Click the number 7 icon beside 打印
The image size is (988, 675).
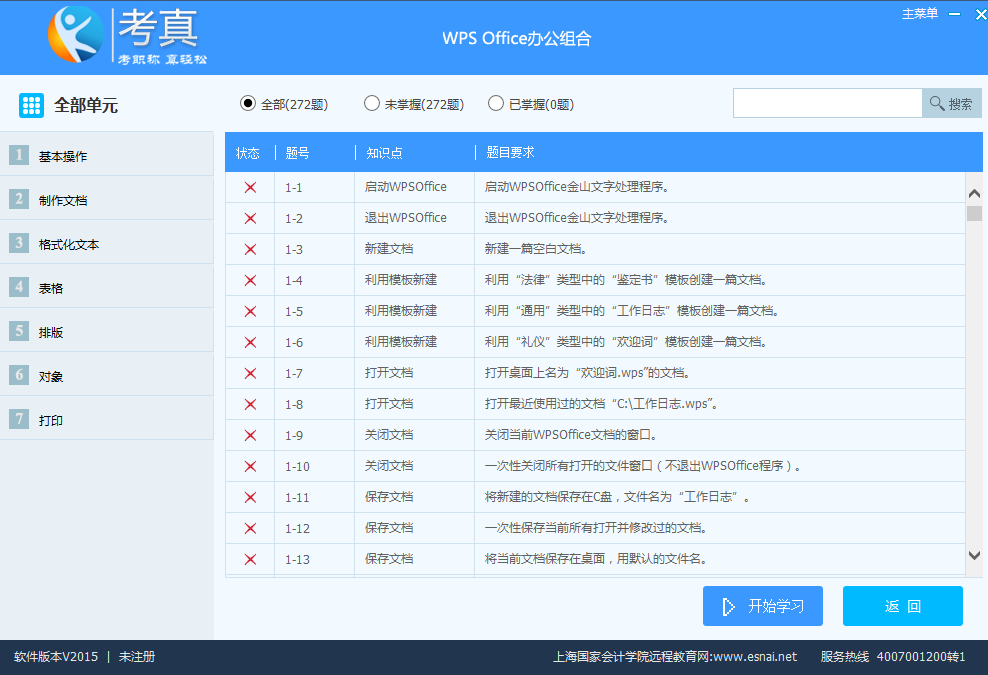tap(19, 419)
